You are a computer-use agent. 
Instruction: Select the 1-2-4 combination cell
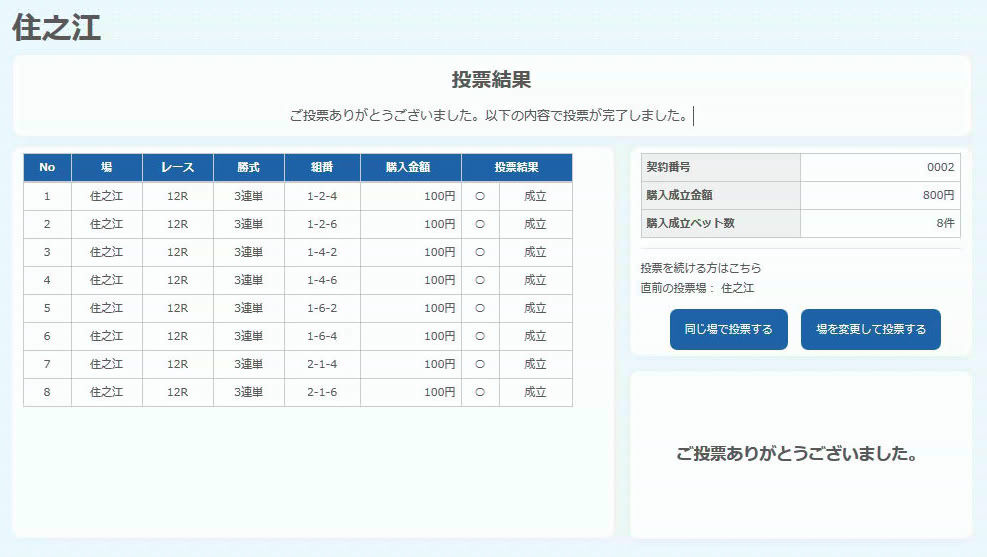pos(322,196)
